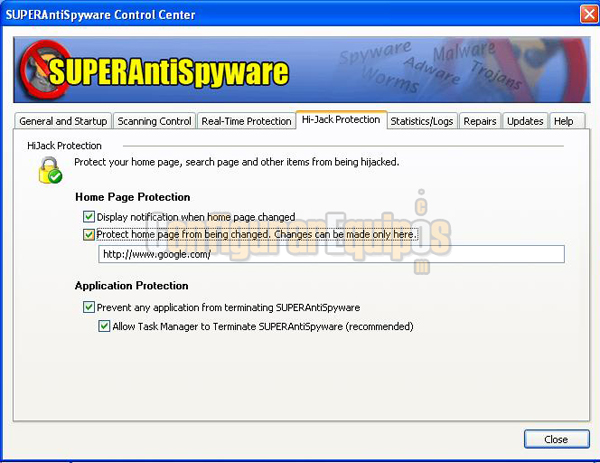Toggle Display notification when home page changed
This screenshot has width=600, height=463.
coord(89,217)
